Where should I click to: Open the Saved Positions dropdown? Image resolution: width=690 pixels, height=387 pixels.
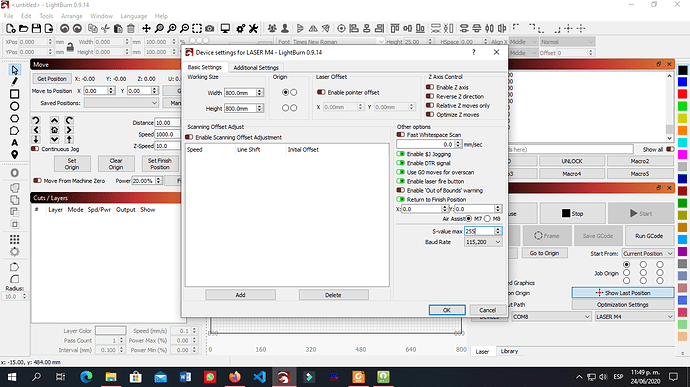click(x=121, y=103)
